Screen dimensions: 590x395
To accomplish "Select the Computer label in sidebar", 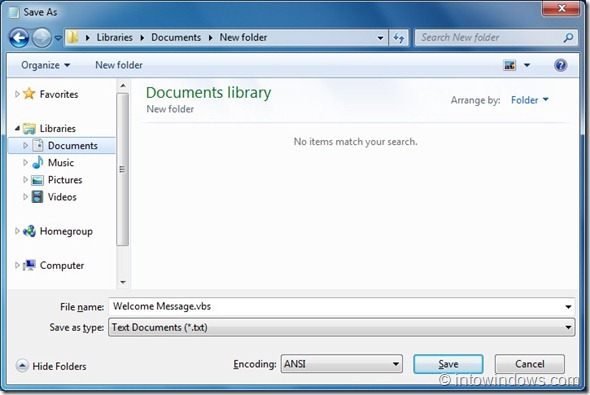I will (62, 266).
